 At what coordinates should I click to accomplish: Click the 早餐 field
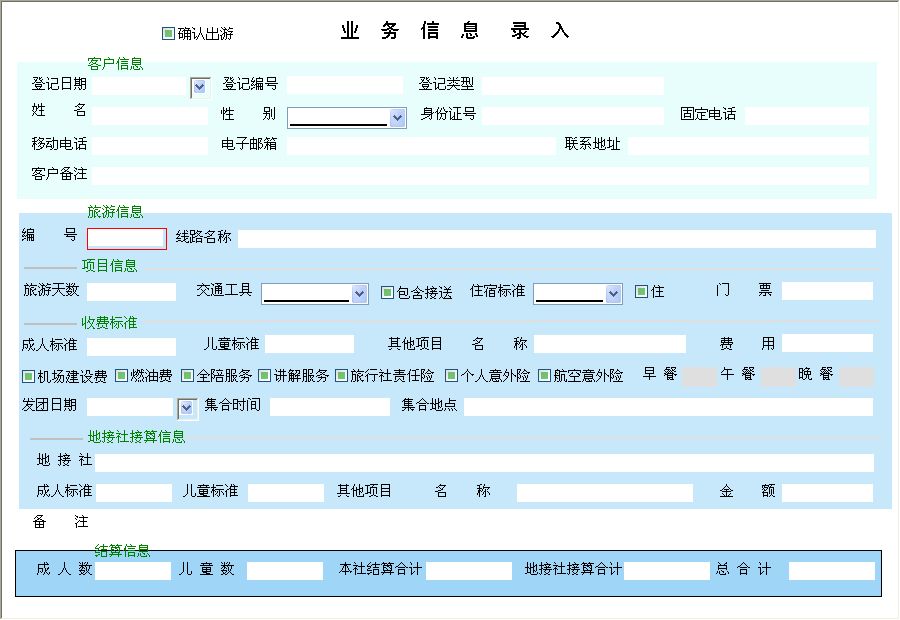click(x=699, y=377)
